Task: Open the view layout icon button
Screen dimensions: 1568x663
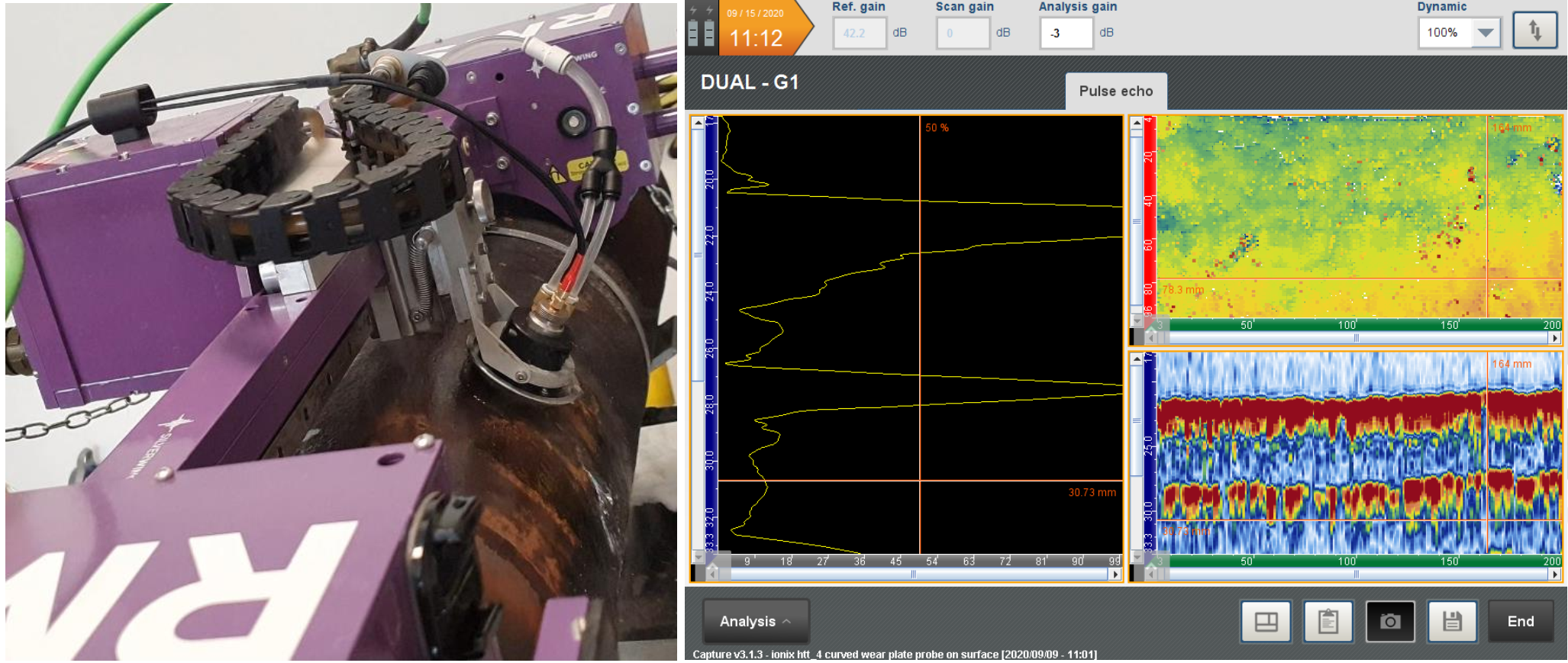Action: tap(1266, 621)
